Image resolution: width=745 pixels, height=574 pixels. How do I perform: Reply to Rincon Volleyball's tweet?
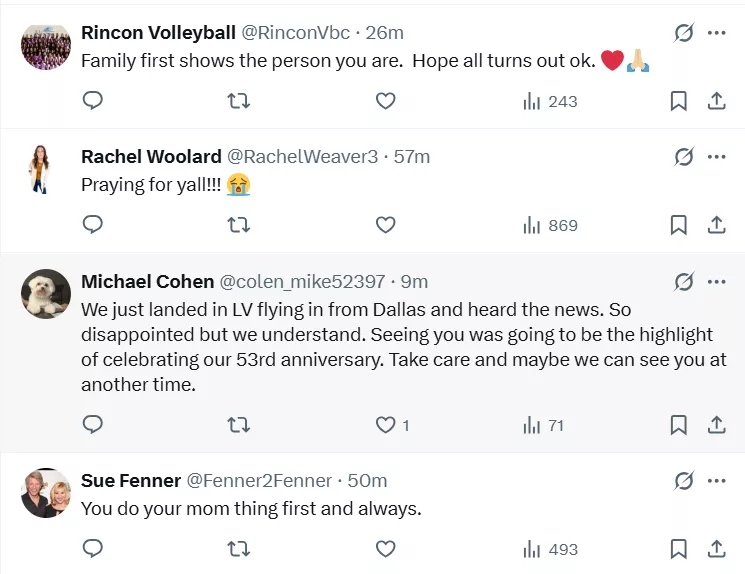click(x=93, y=101)
